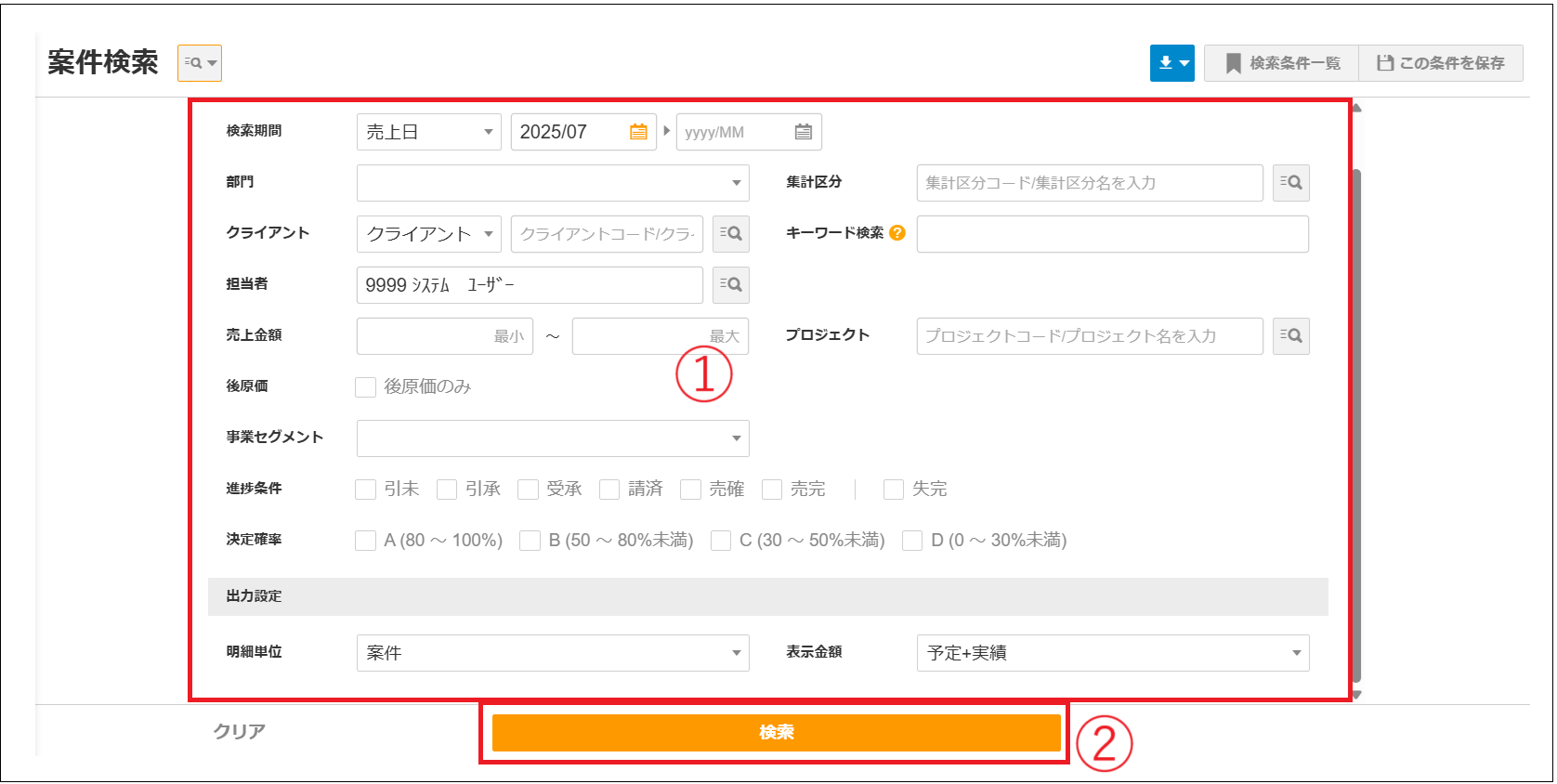Click the キーワード検索 text input field
Image resolution: width=1557 pixels, height=784 pixels.
pyautogui.click(x=1112, y=234)
